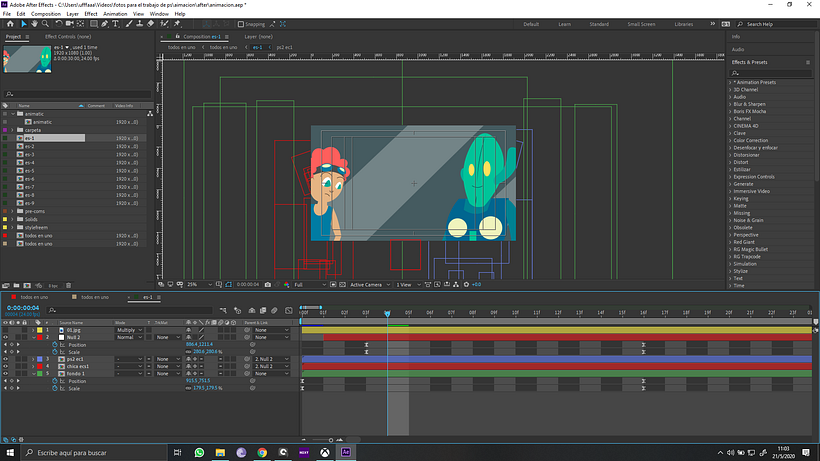Switch to the Effect Controls (none) tab

click(x=67, y=37)
